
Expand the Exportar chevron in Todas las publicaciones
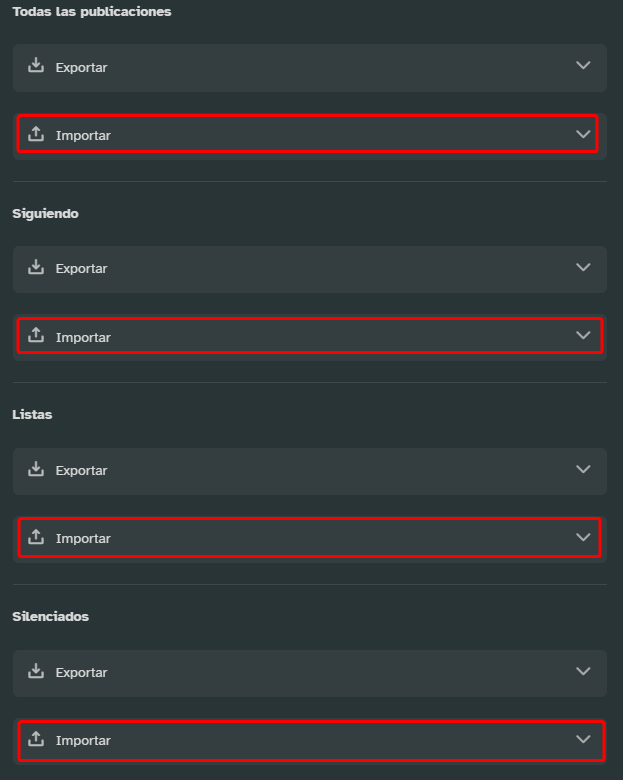(583, 65)
